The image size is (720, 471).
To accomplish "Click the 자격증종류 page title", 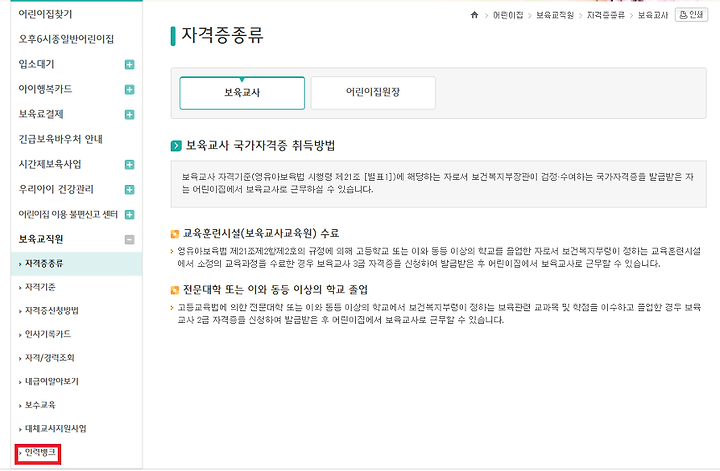I will 222,35.
